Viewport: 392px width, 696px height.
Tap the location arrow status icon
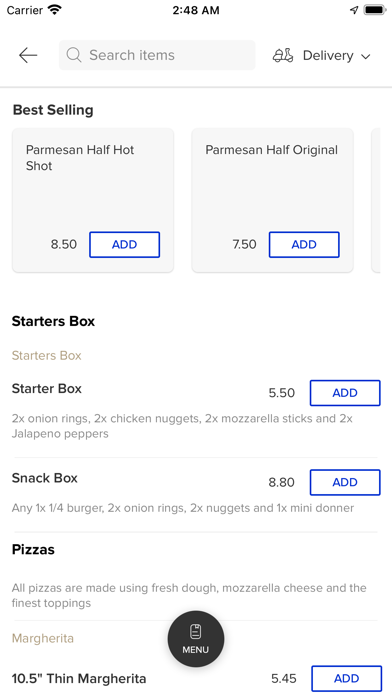(354, 10)
